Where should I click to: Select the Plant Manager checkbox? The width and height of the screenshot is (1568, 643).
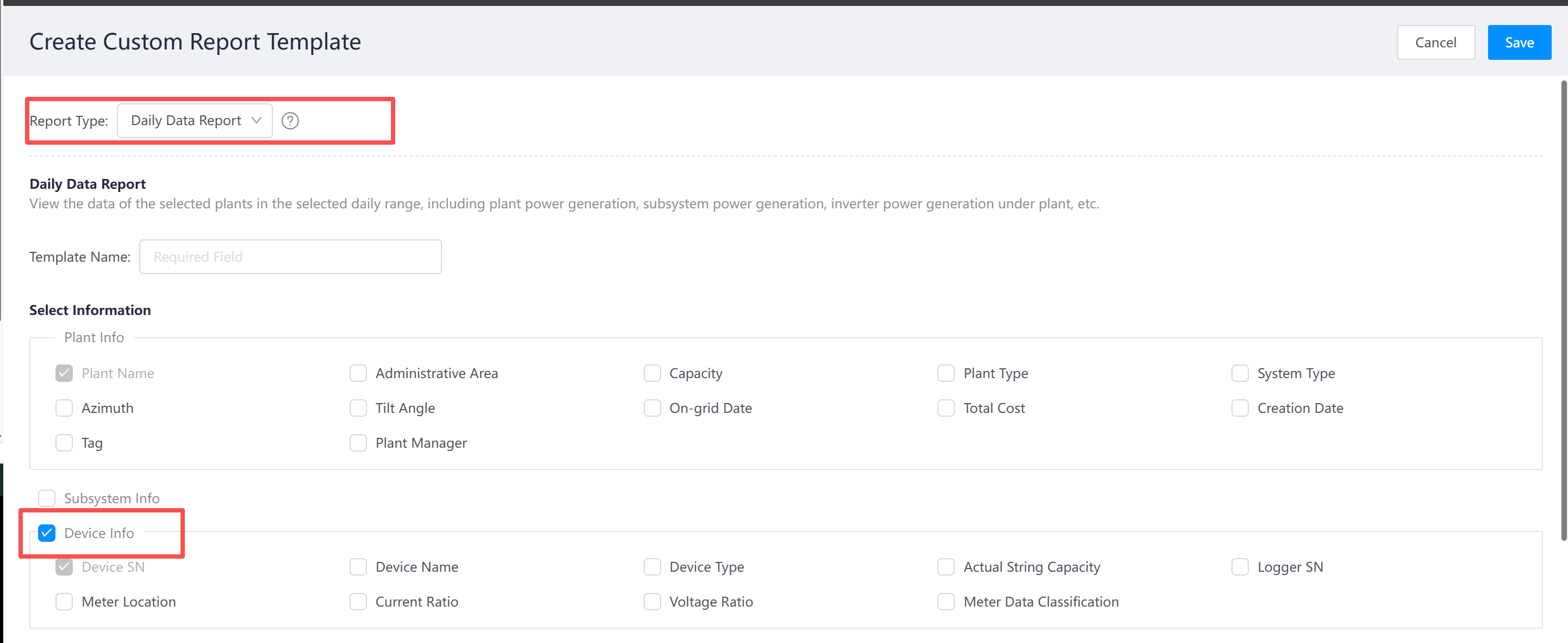[x=358, y=443]
